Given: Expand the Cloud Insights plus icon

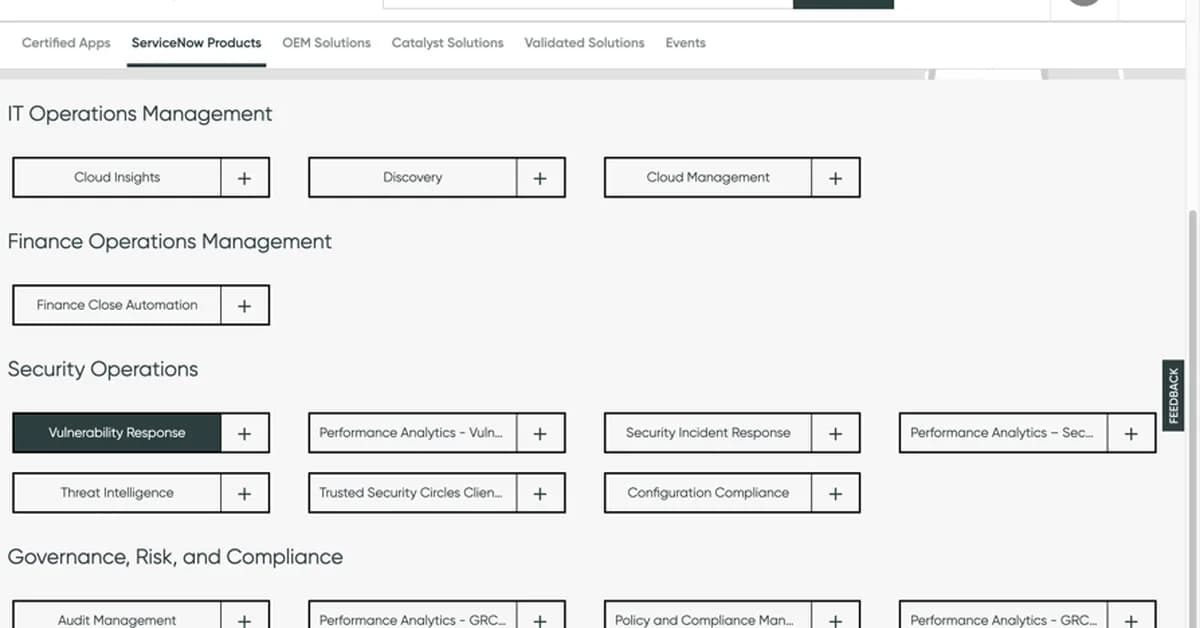Looking at the screenshot, I should coord(245,178).
